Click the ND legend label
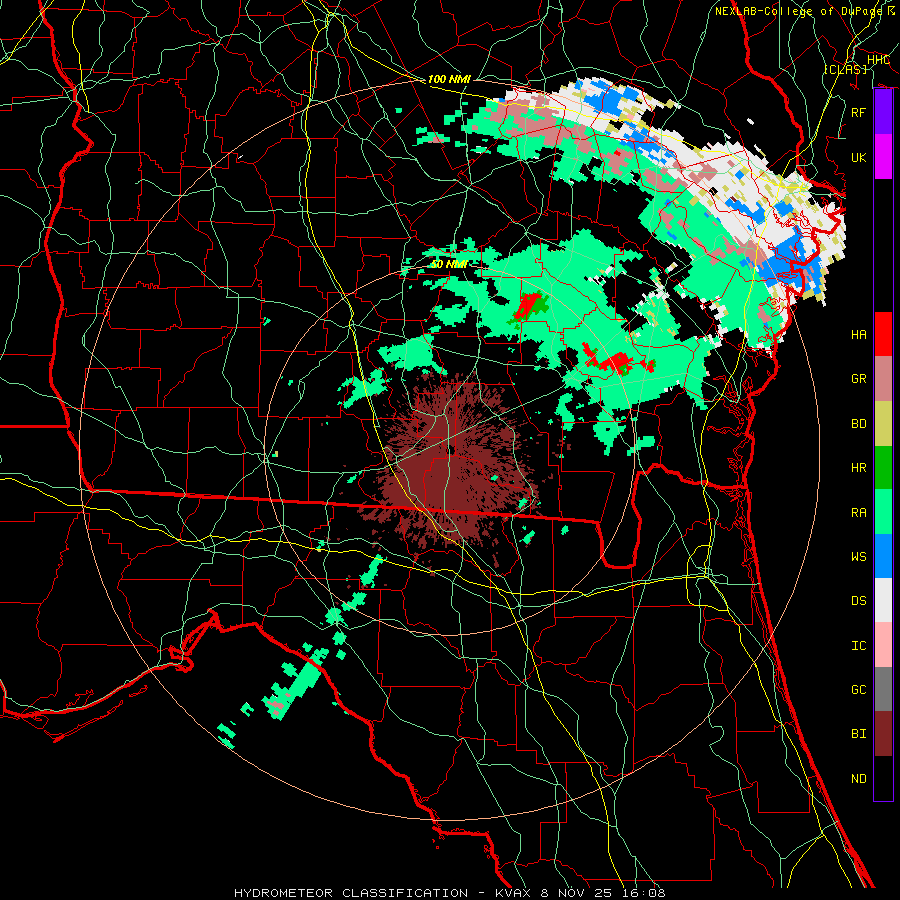The width and height of the screenshot is (900, 900). pos(858,778)
